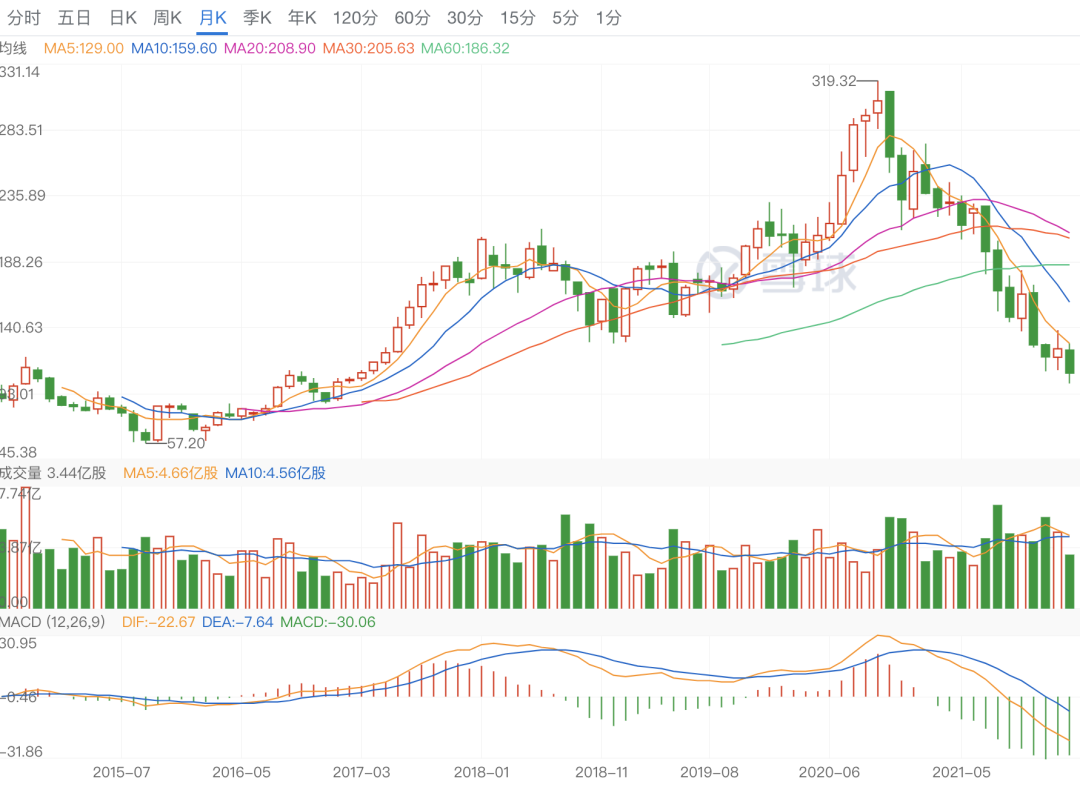Select the 五日 five-day tab
The image size is (1080, 790).
tap(74, 17)
